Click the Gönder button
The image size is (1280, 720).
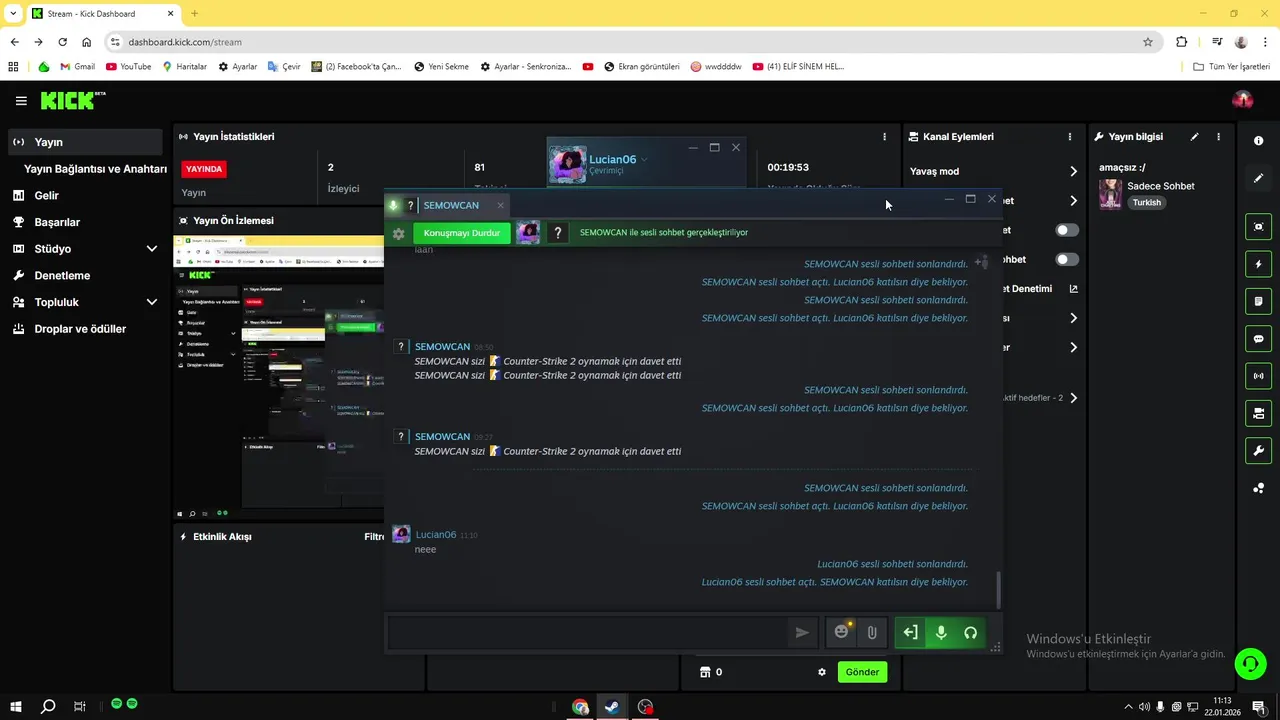tap(862, 672)
